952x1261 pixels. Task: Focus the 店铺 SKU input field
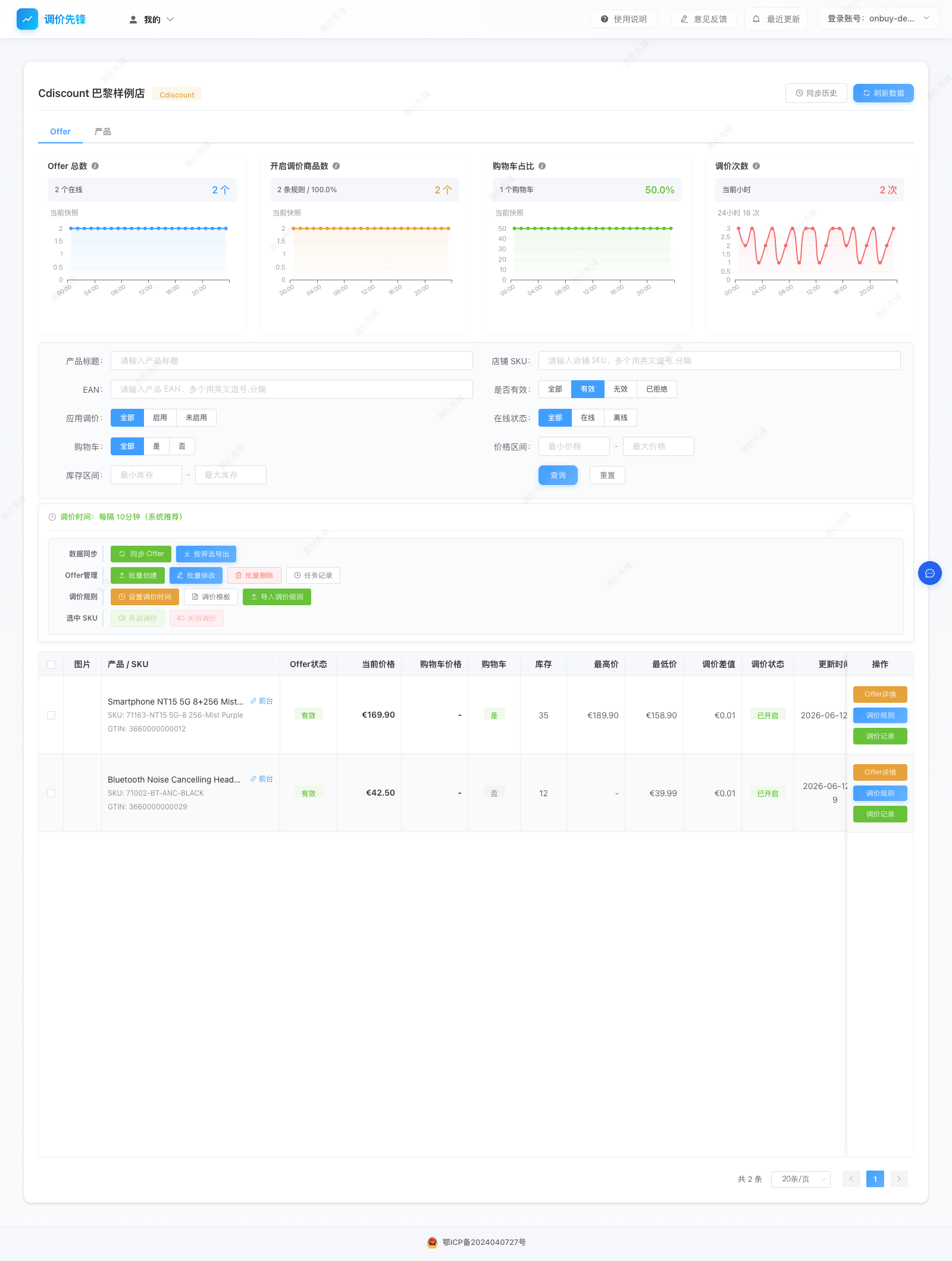[719, 361]
